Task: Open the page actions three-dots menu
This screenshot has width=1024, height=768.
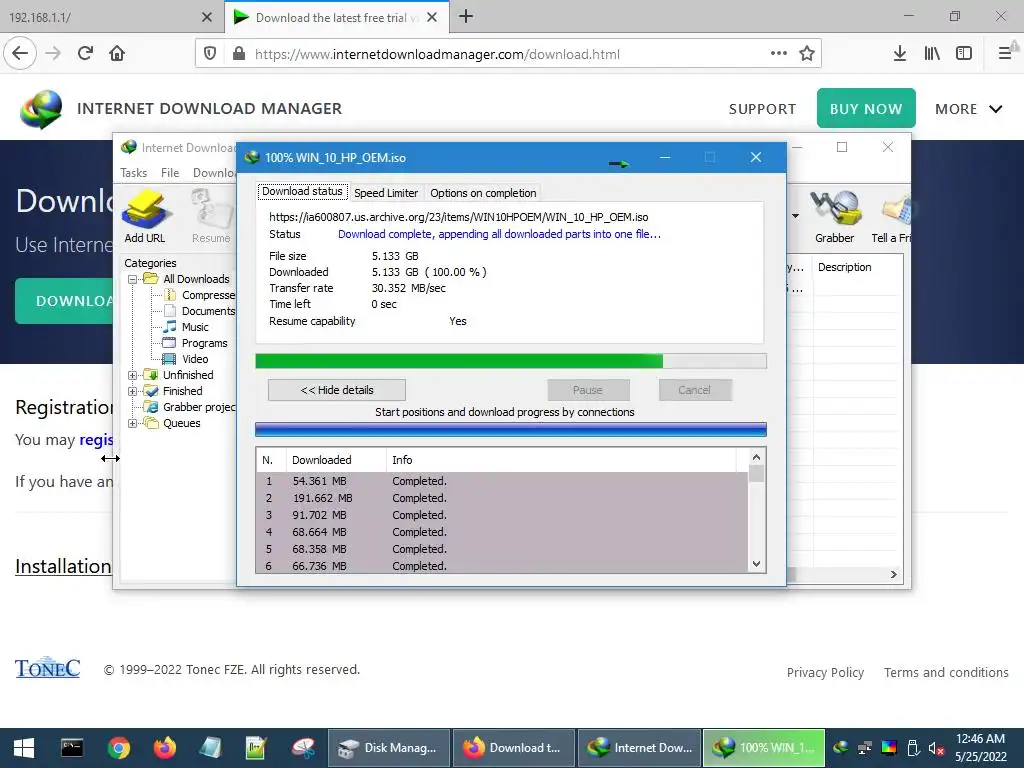Action: (778, 54)
